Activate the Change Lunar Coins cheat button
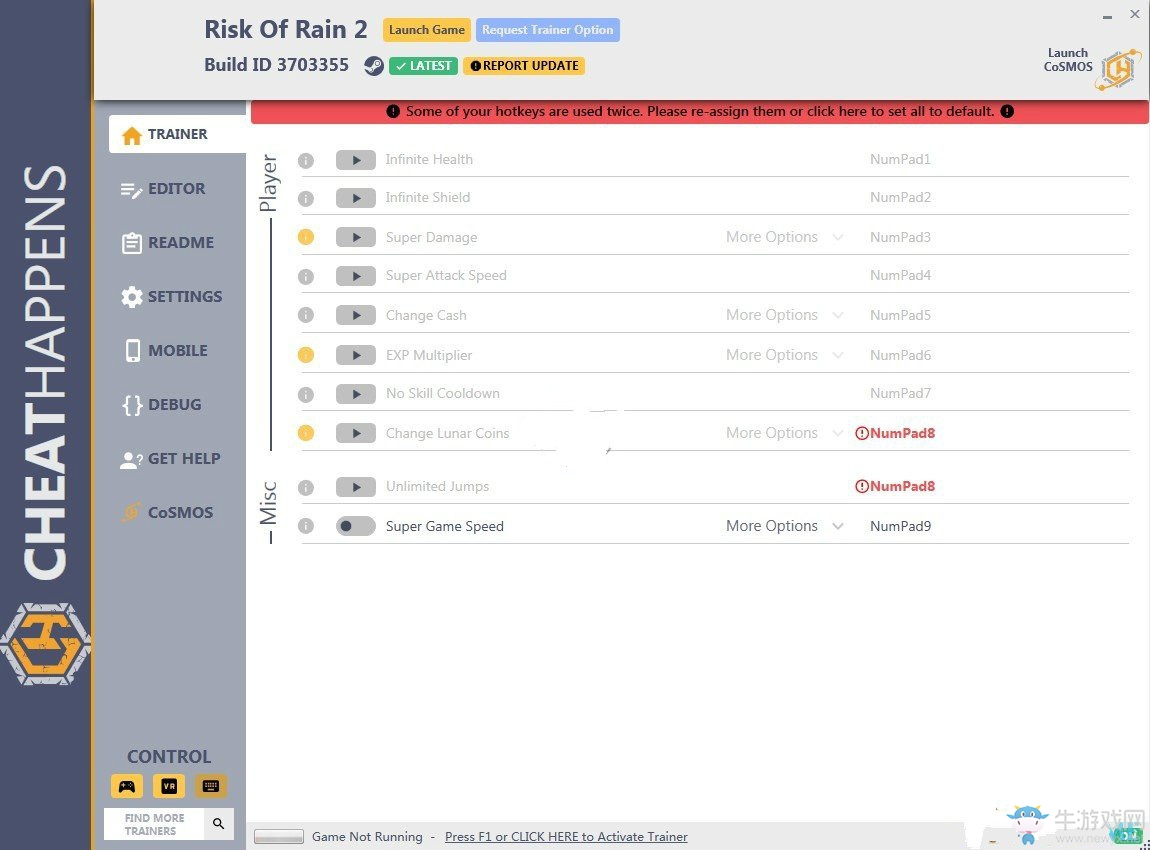1150x850 pixels. [x=356, y=433]
